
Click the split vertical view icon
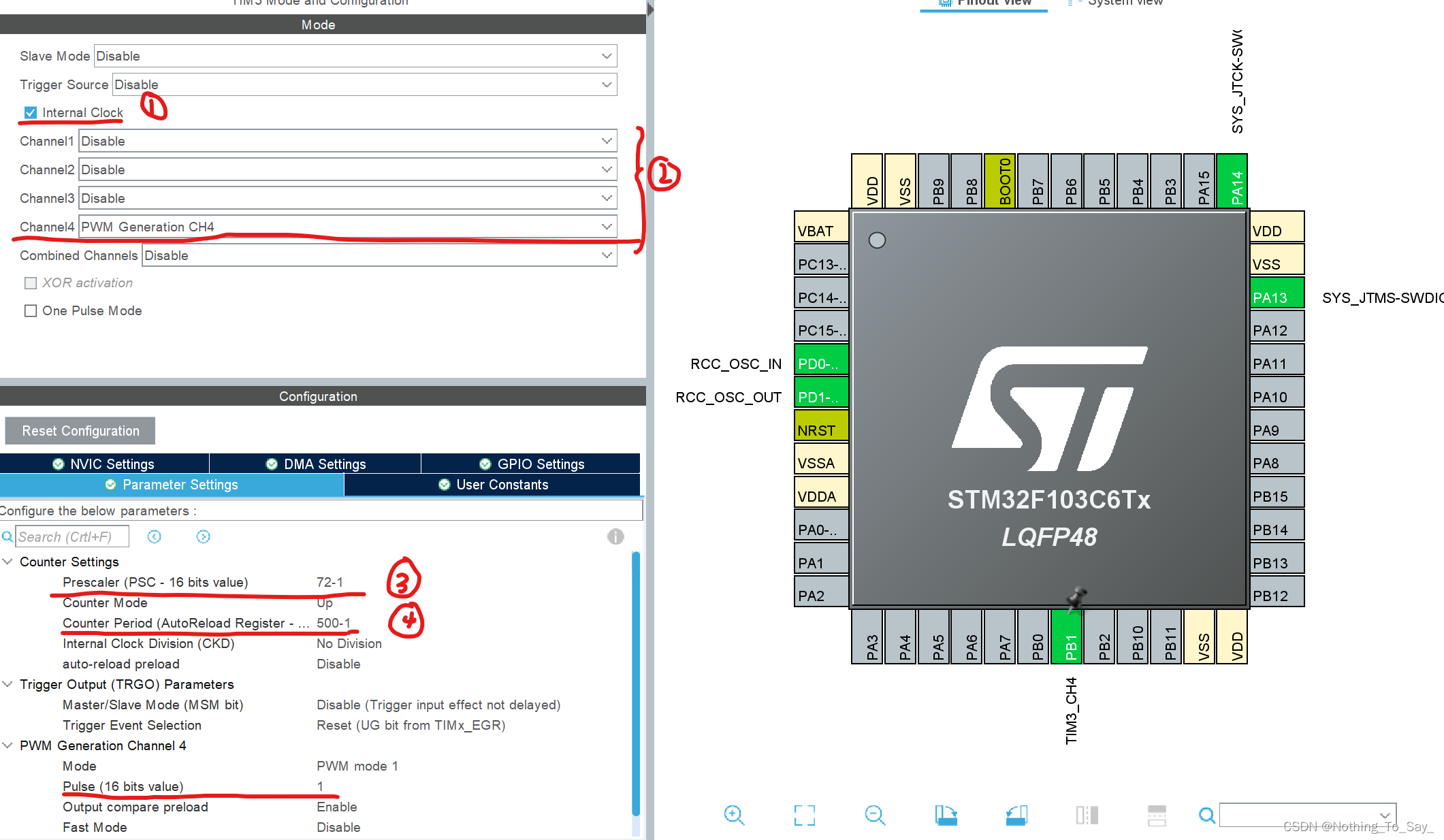click(1087, 815)
